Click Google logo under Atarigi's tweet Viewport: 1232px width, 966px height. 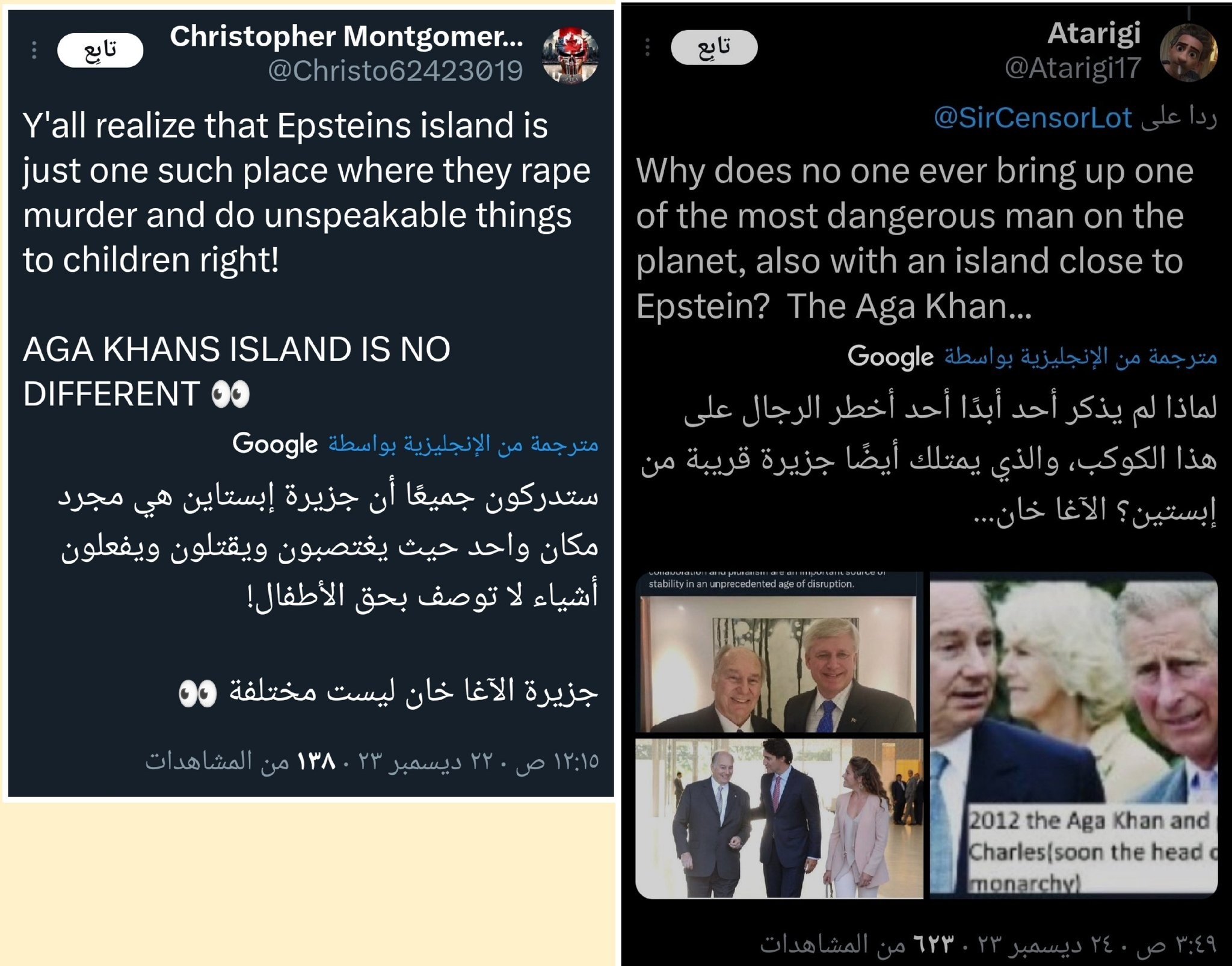pos(890,357)
